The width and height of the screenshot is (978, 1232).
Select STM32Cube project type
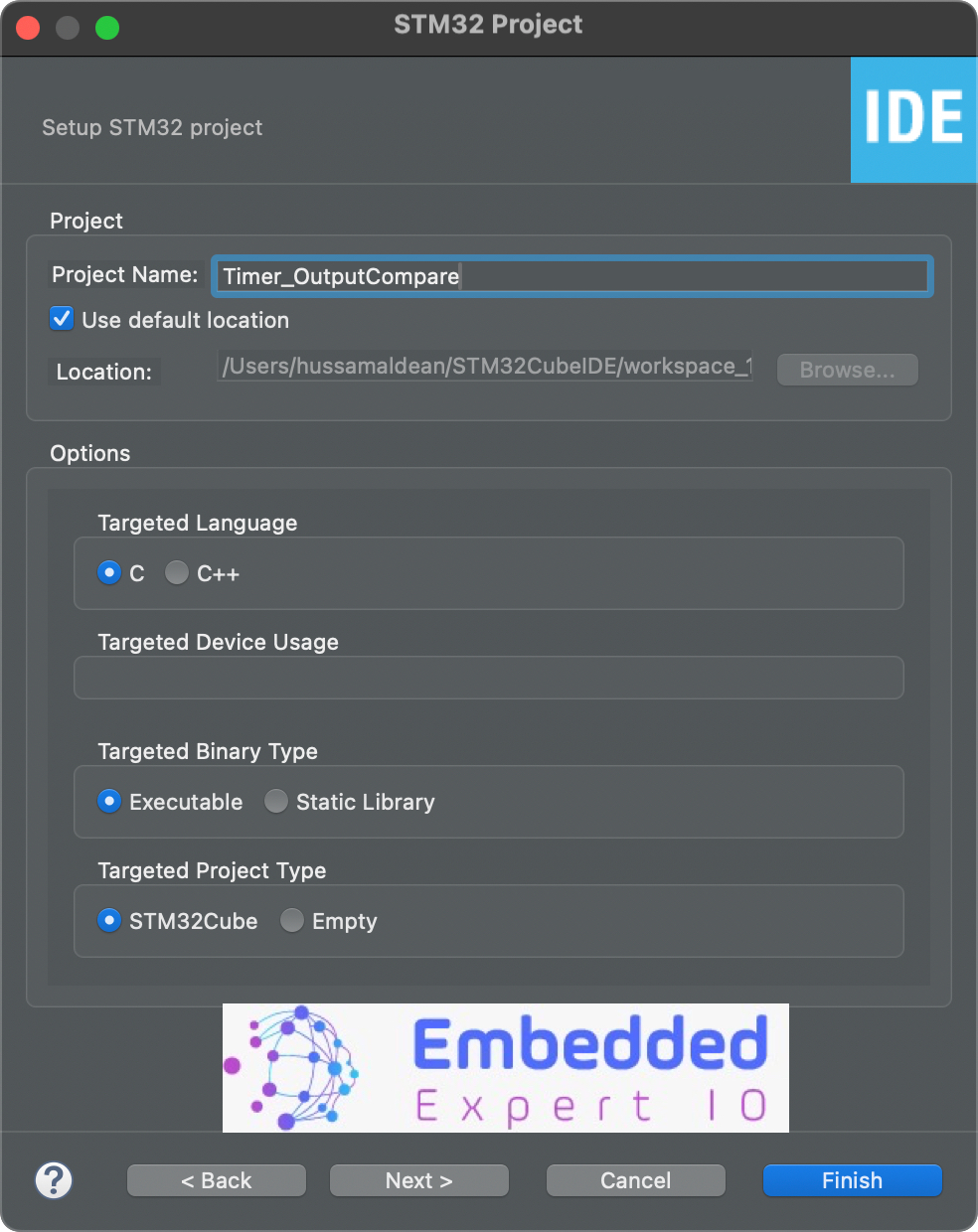108,920
